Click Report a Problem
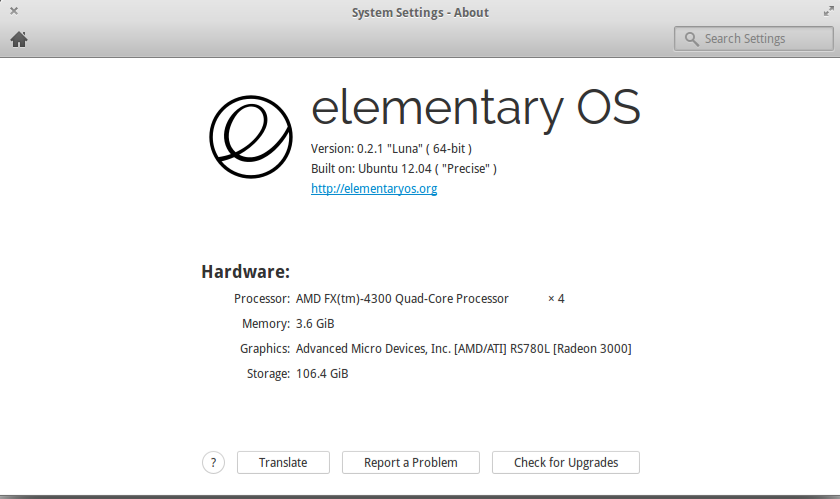840x499 pixels. click(x=410, y=462)
